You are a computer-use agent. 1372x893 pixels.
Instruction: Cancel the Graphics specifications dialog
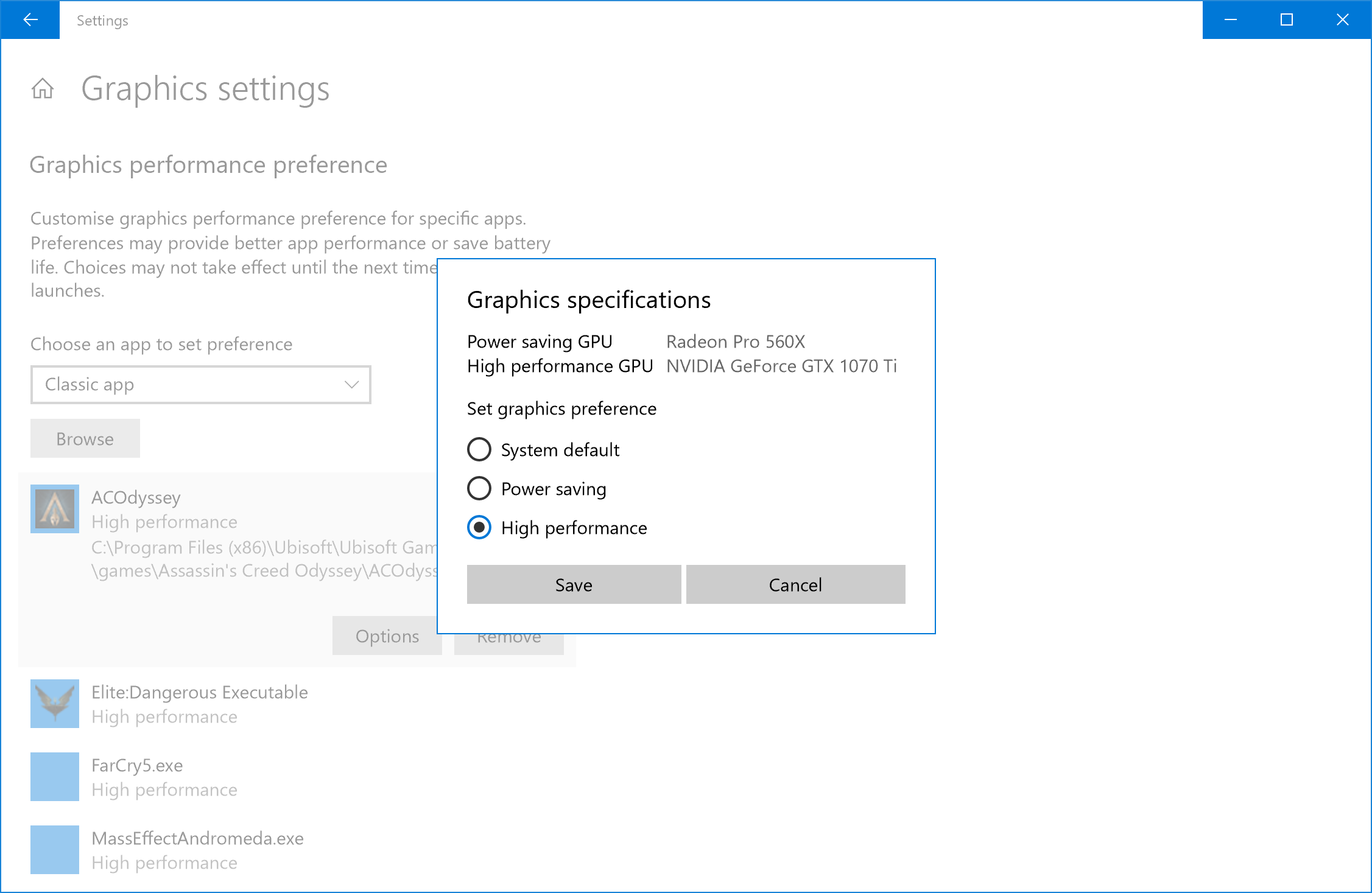point(795,585)
